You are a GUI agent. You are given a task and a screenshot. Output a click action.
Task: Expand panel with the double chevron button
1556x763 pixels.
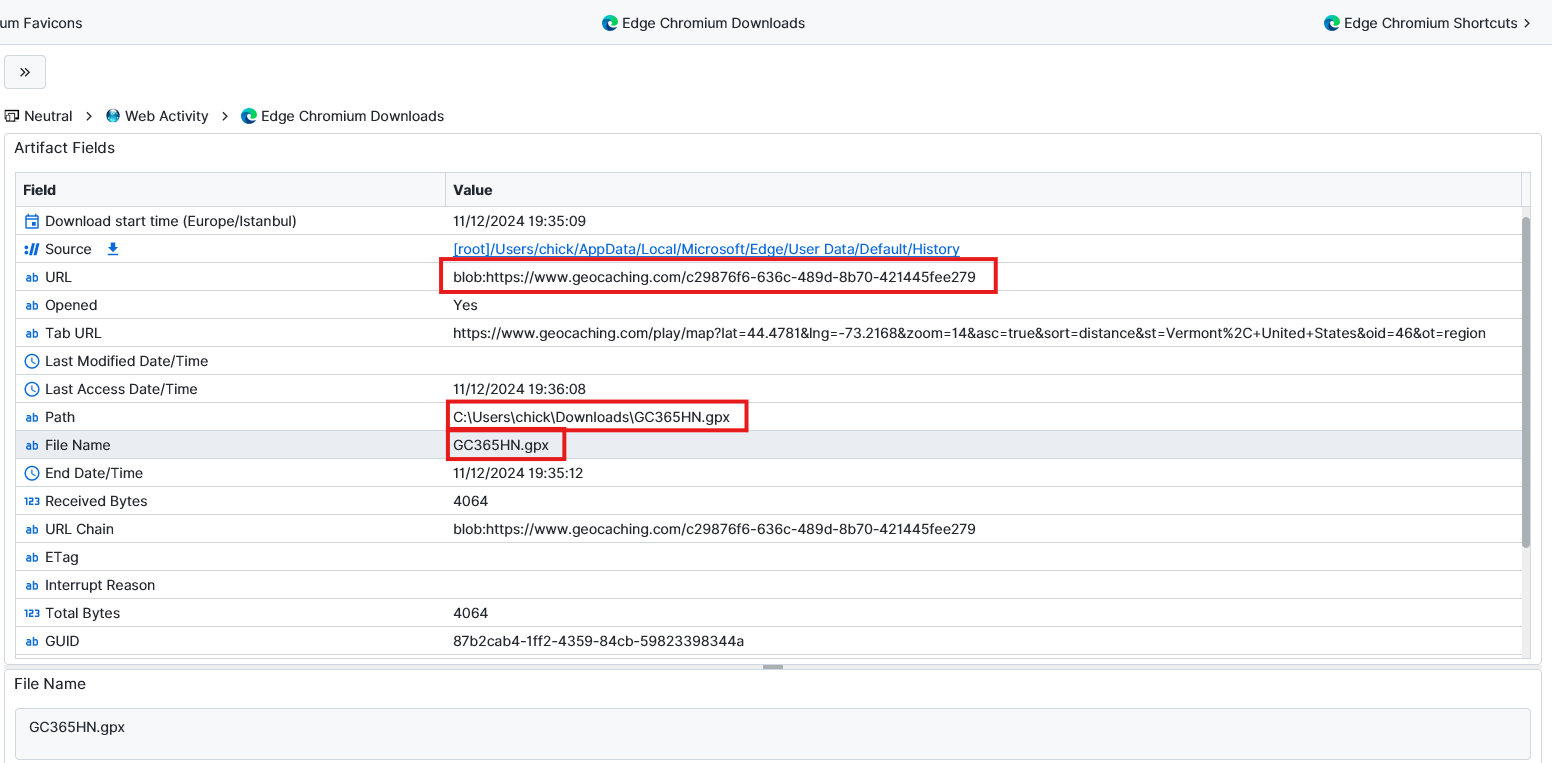click(25, 72)
